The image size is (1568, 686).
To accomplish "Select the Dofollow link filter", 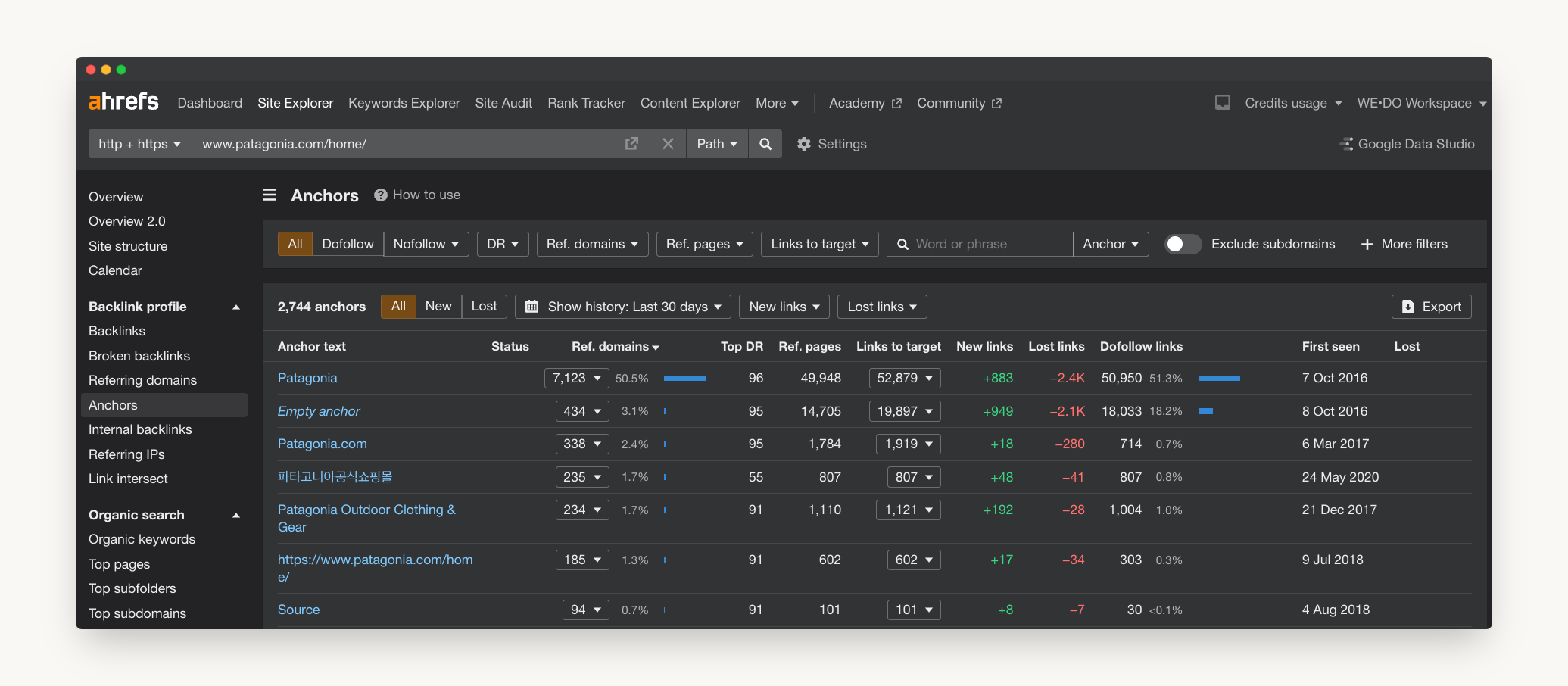I will click(348, 244).
